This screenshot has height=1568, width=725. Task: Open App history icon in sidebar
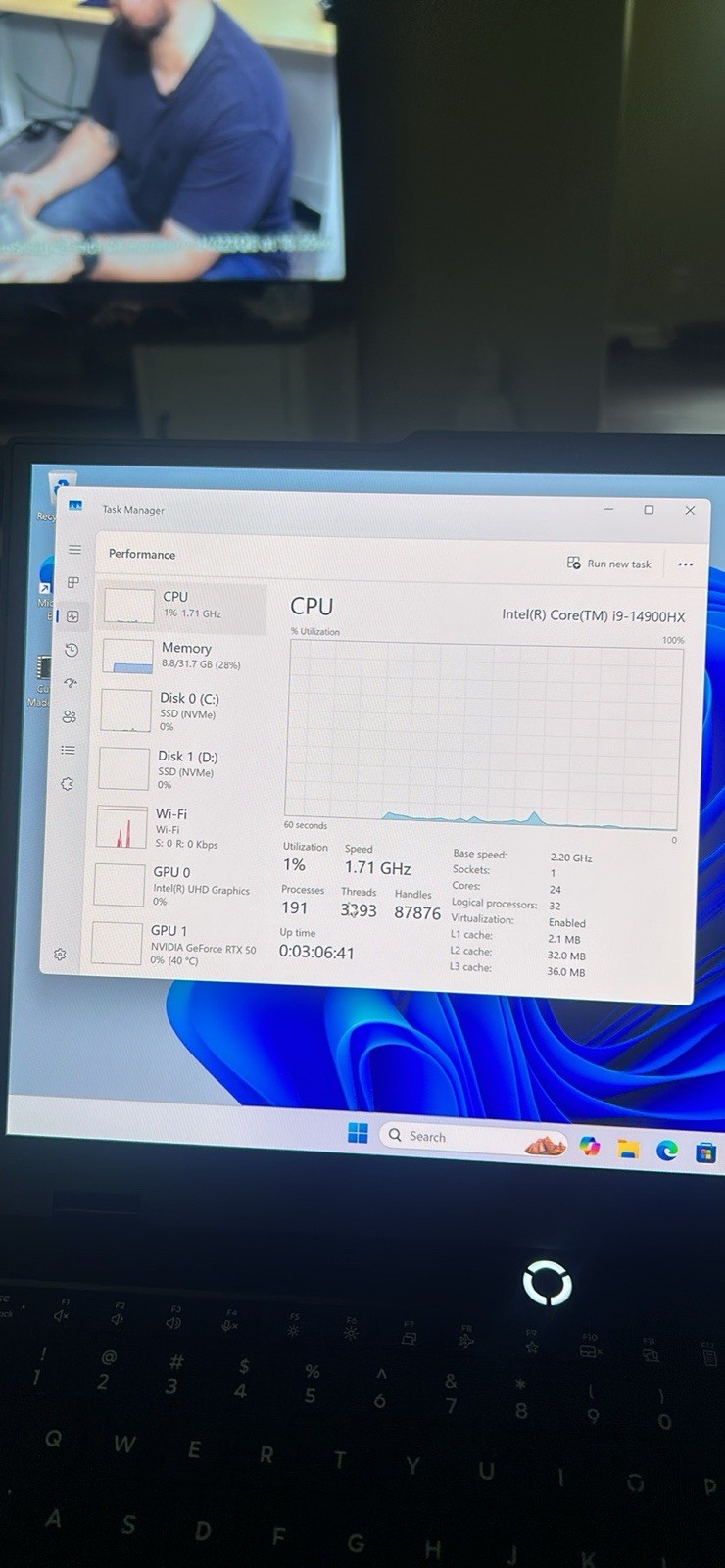pos(72,650)
